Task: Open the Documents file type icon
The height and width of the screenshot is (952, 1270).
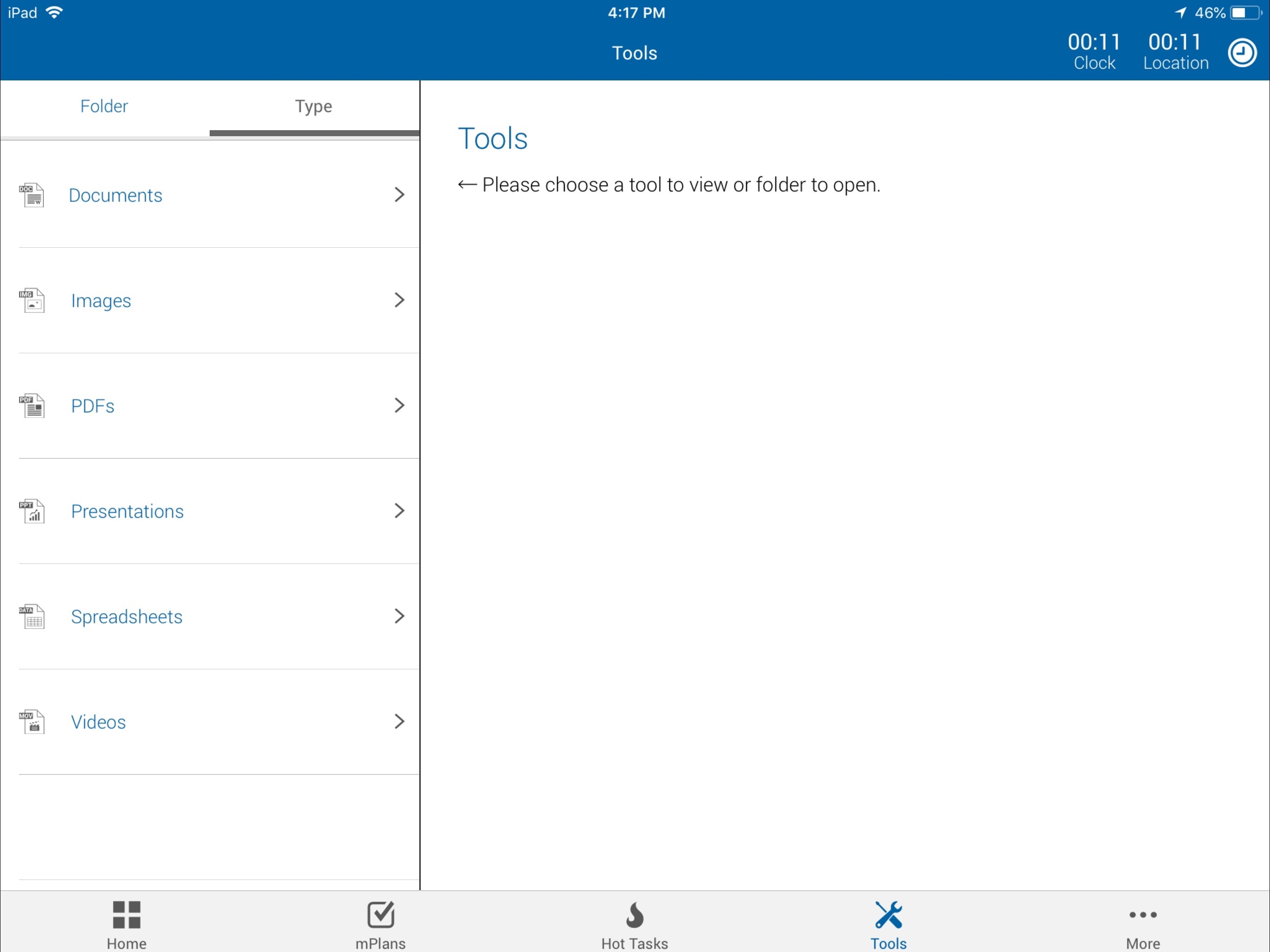Action: click(x=32, y=195)
